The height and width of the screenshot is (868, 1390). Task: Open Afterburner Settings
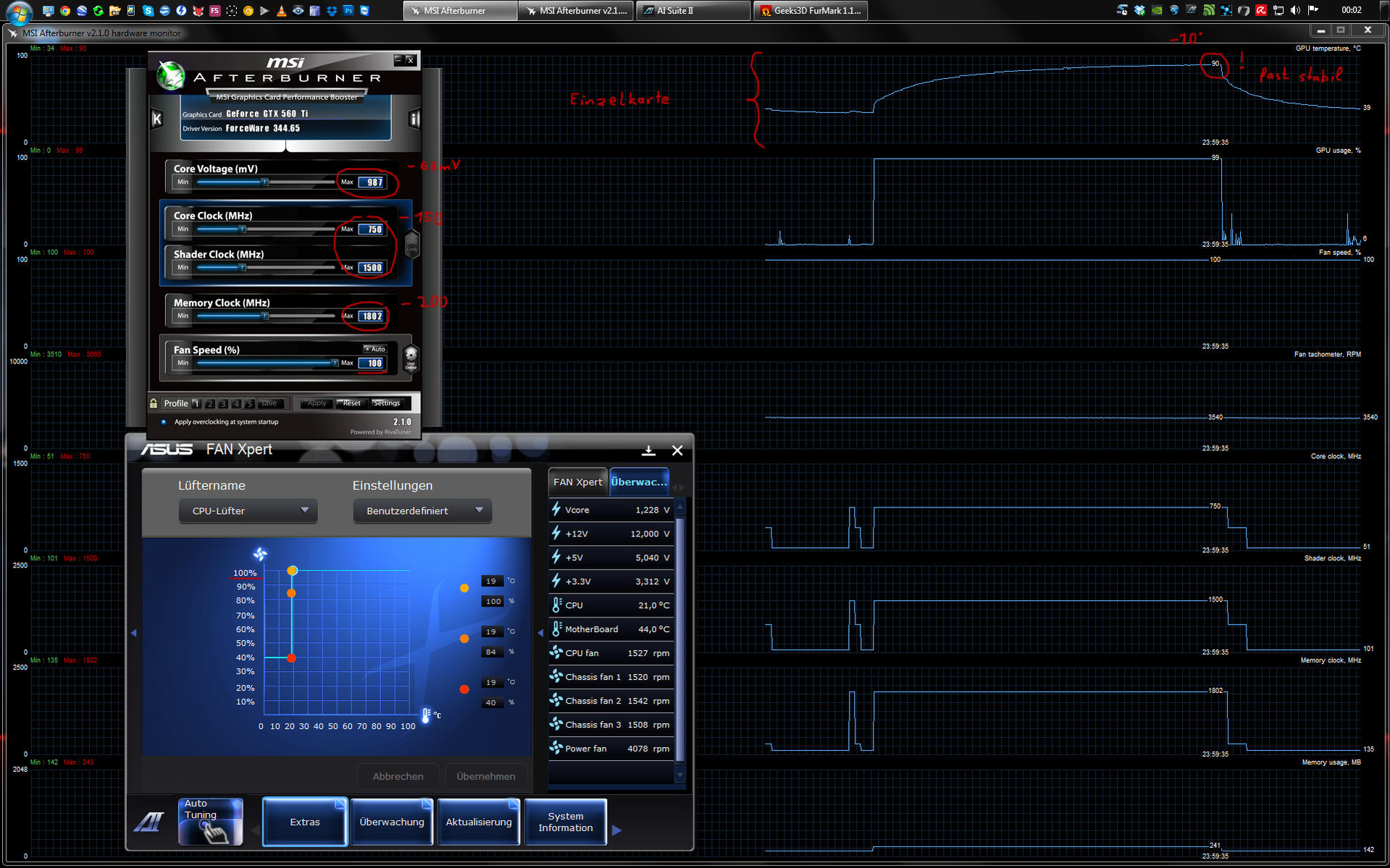click(x=387, y=403)
